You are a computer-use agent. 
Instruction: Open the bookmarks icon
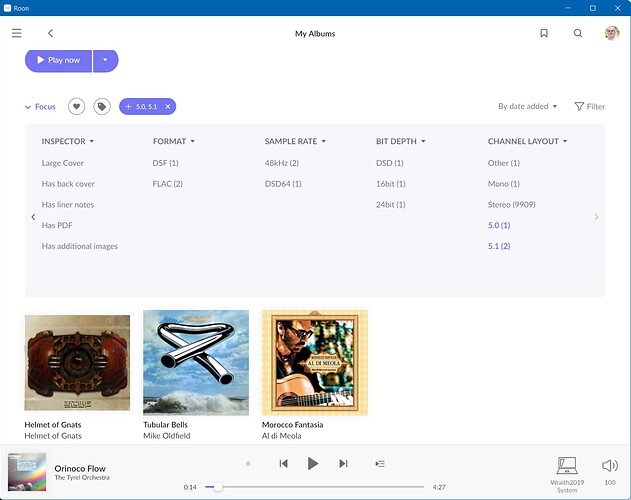coord(544,33)
